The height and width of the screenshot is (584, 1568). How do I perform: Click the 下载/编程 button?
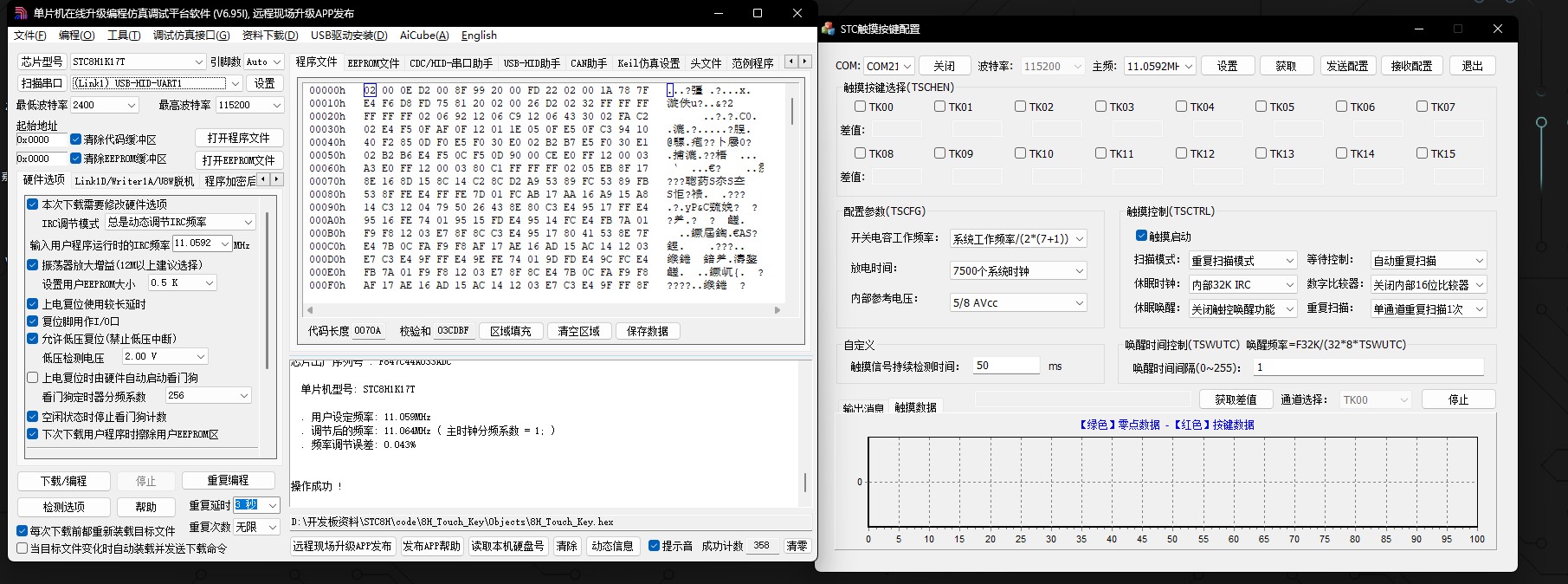tap(63, 480)
